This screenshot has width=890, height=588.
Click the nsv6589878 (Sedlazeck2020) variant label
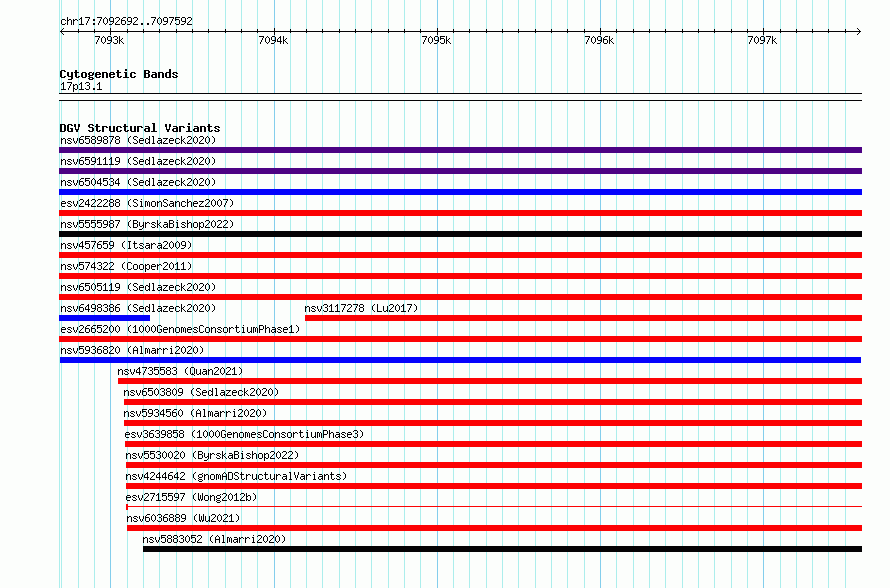138,140
